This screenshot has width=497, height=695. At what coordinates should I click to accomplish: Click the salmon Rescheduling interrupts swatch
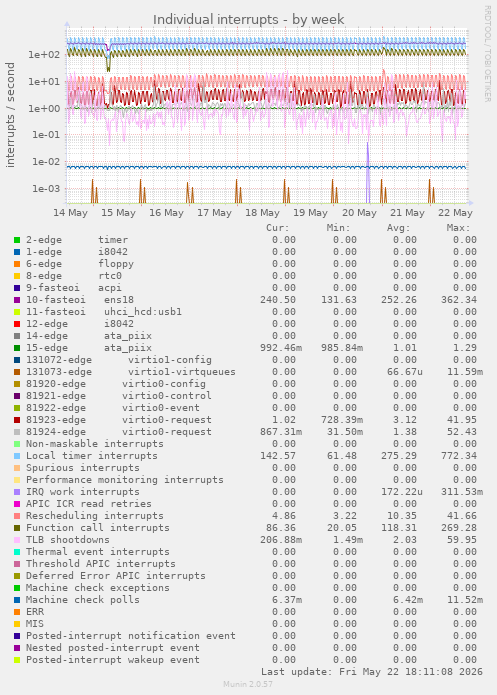point(17,516)
